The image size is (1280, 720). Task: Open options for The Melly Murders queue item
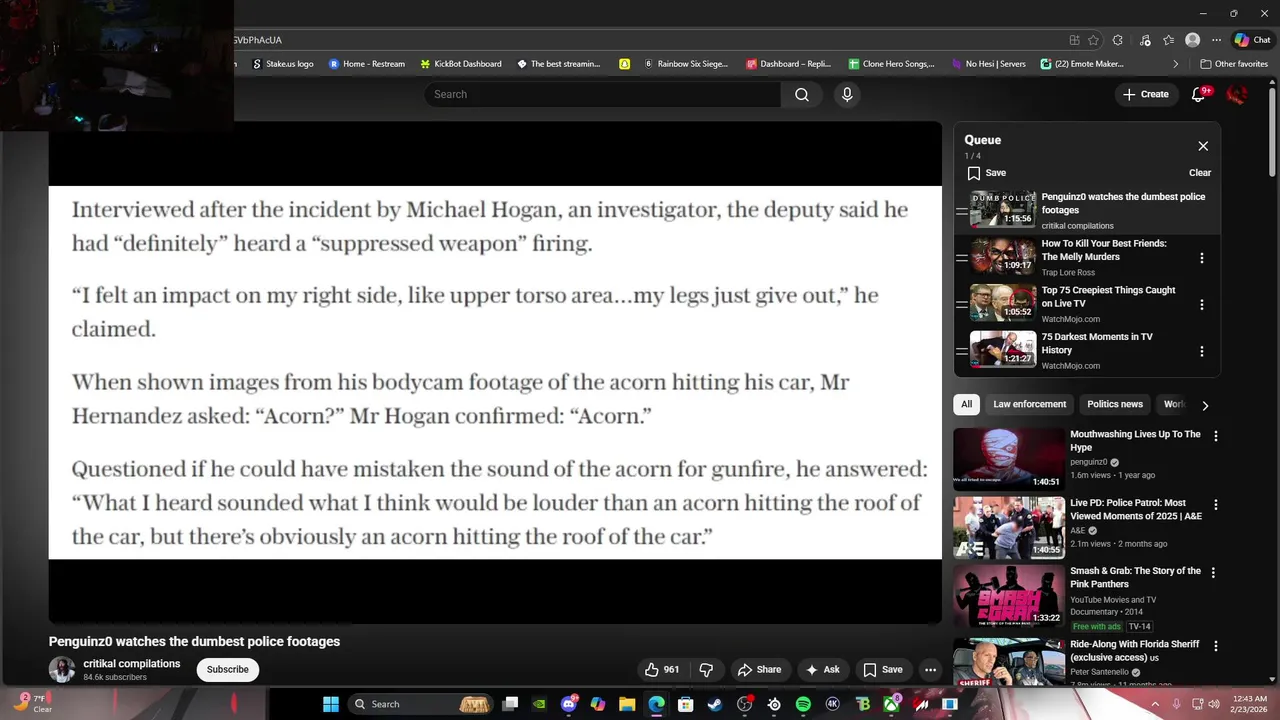point(1202,258)
